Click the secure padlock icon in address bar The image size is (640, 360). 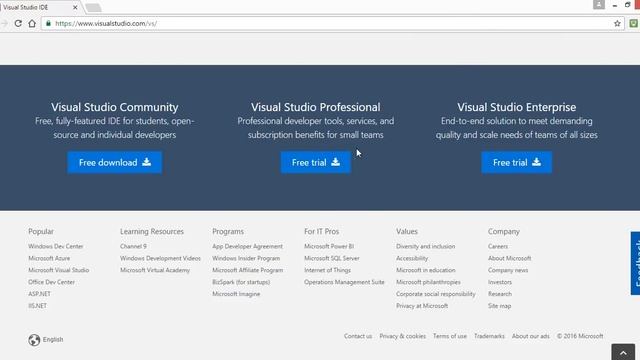click(x=48, y=23)
